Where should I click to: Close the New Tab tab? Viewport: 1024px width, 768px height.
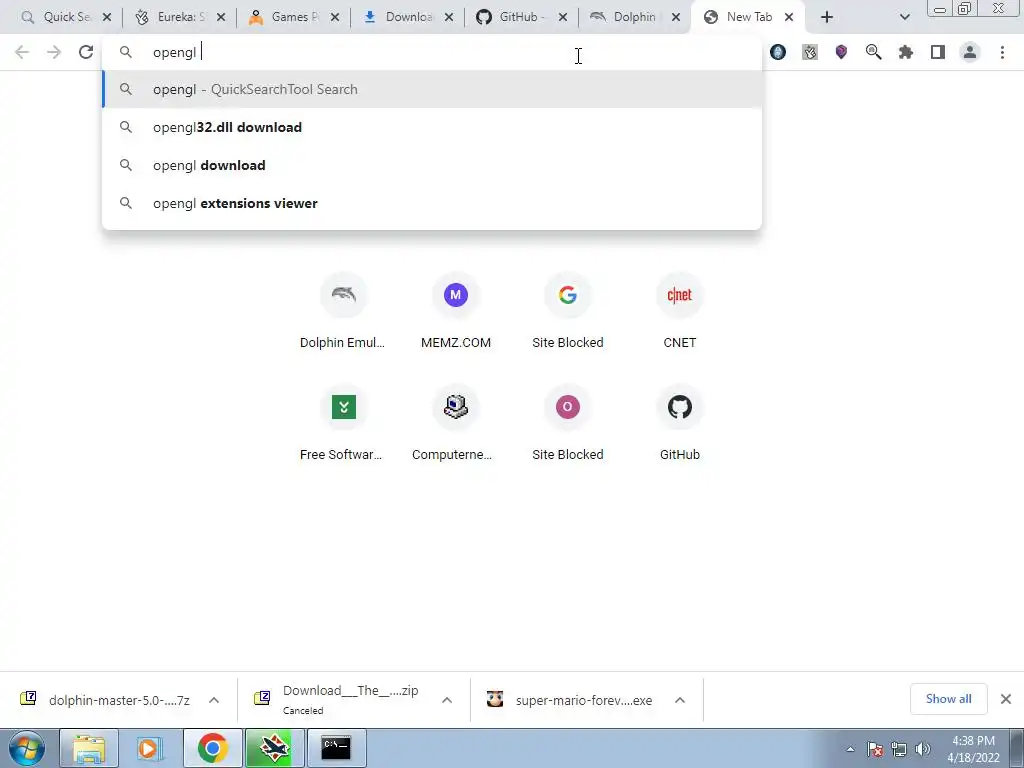pos(789,17)
